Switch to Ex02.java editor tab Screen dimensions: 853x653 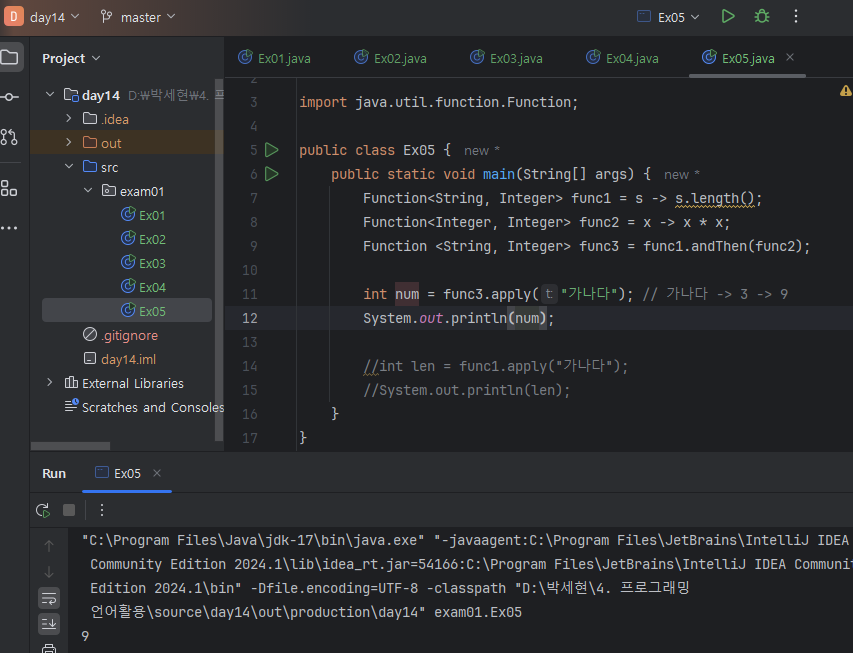tap(391, 58)
